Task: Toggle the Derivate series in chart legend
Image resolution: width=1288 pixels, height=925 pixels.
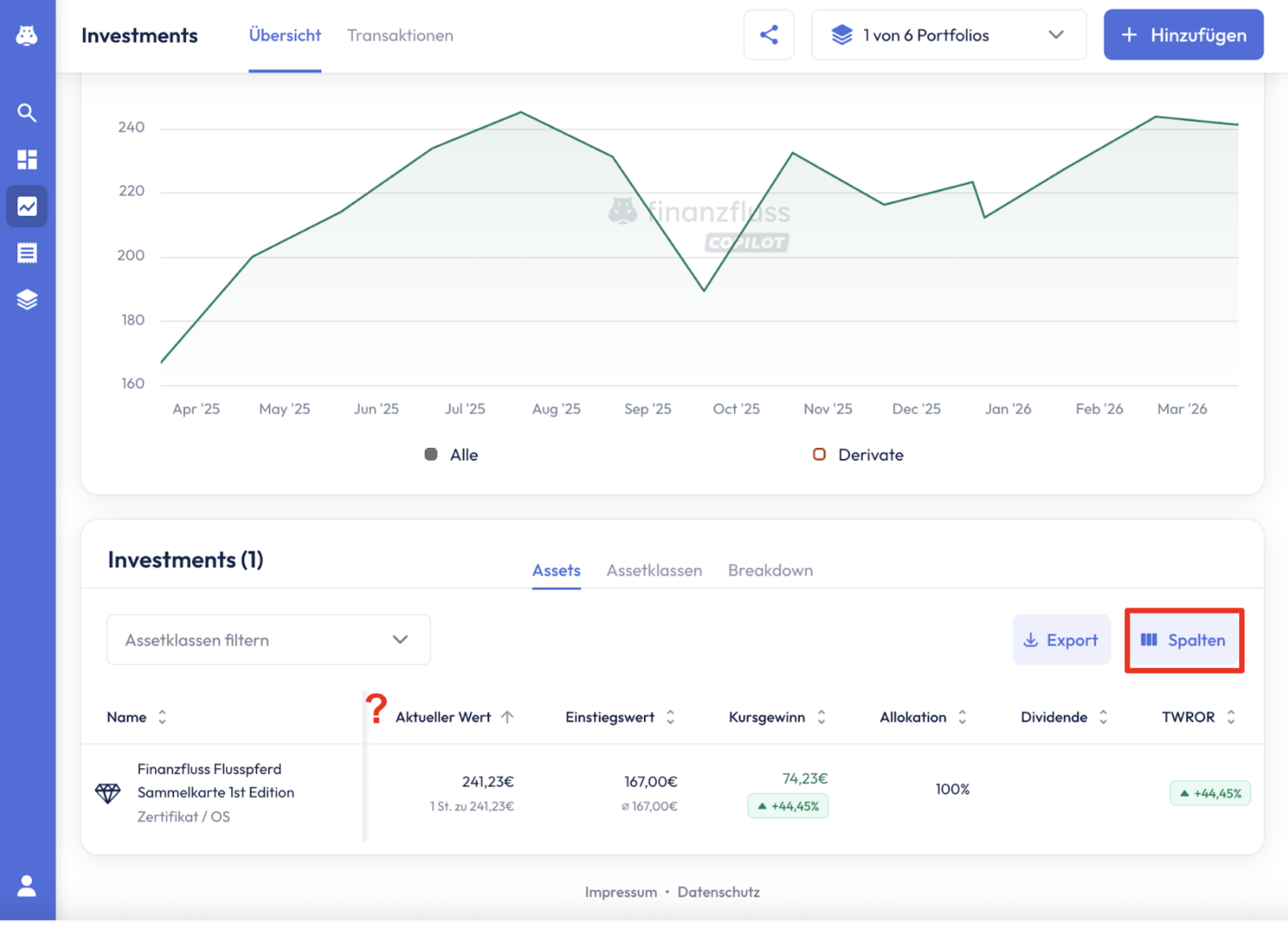Action: click(858, 455)
